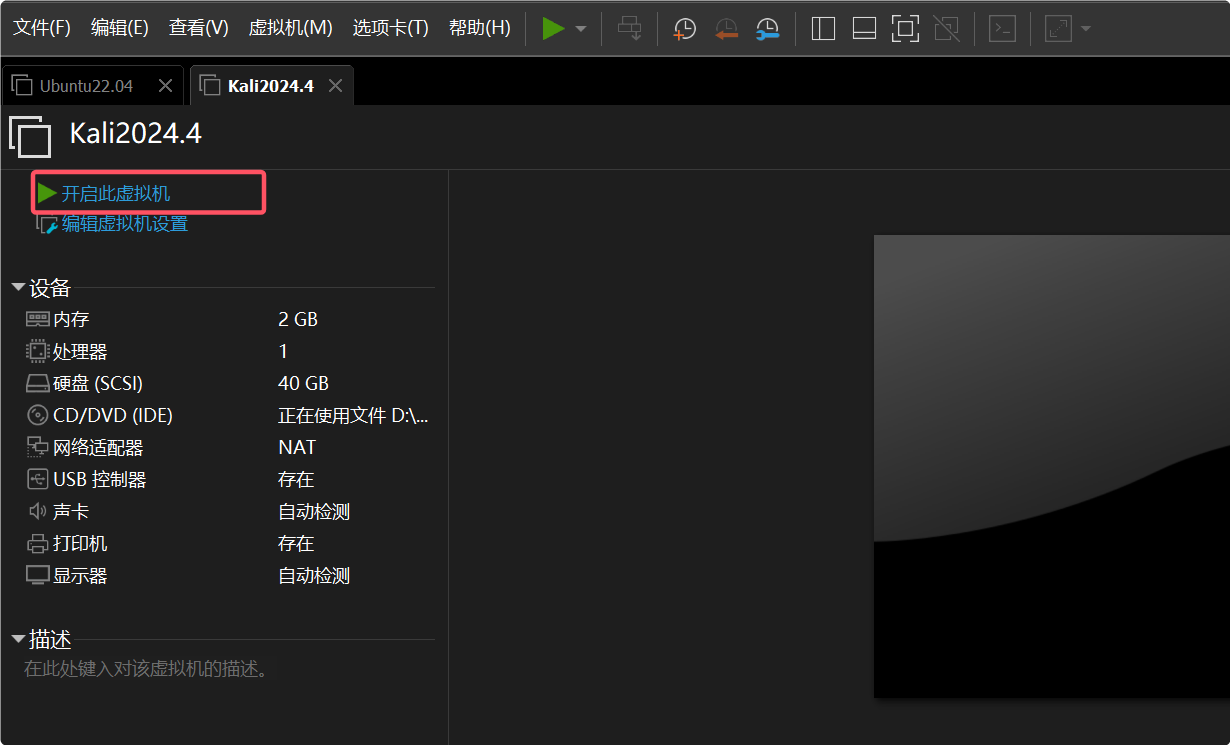Viewport: 1230px width, 745px height.
Task: Select the Kali2024.4 tab
Action: [x=271, y=86]
